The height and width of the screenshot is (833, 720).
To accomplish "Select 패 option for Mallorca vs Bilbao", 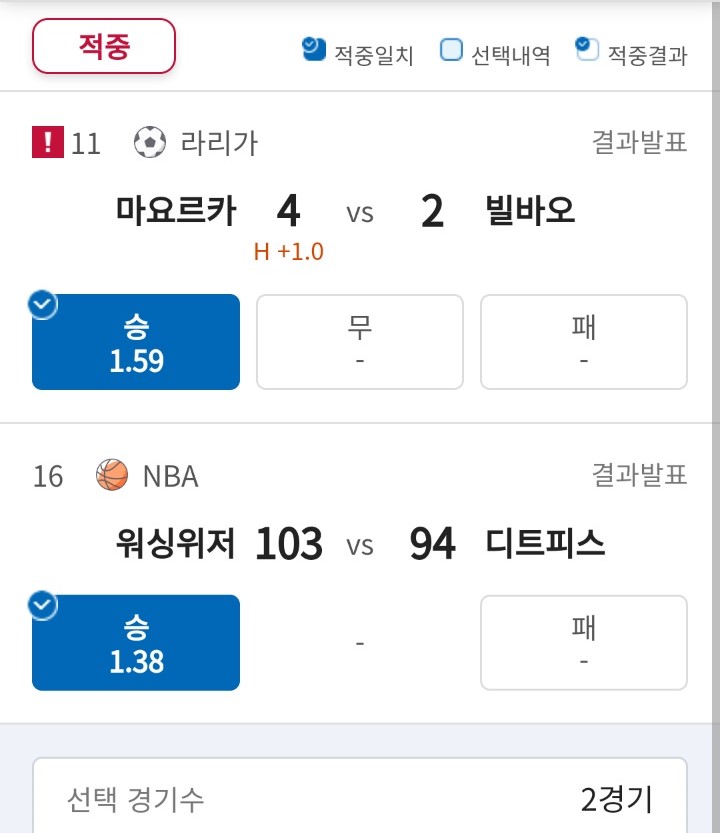I will [x=584, y=342].
